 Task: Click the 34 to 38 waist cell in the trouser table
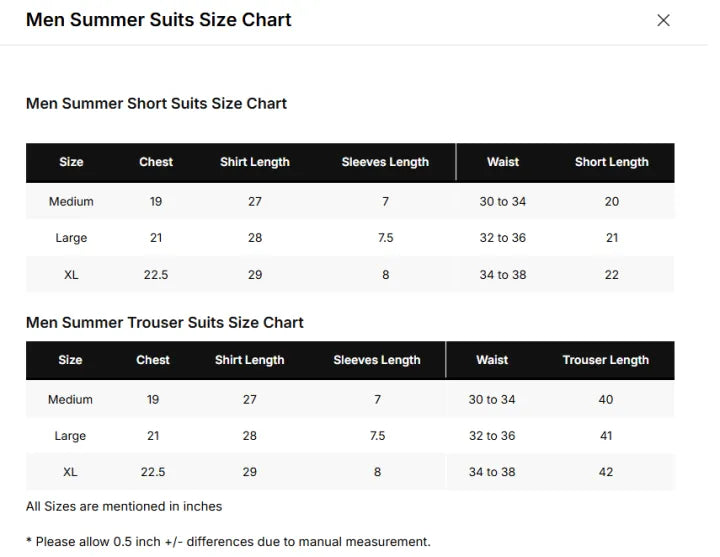point(492,472)
